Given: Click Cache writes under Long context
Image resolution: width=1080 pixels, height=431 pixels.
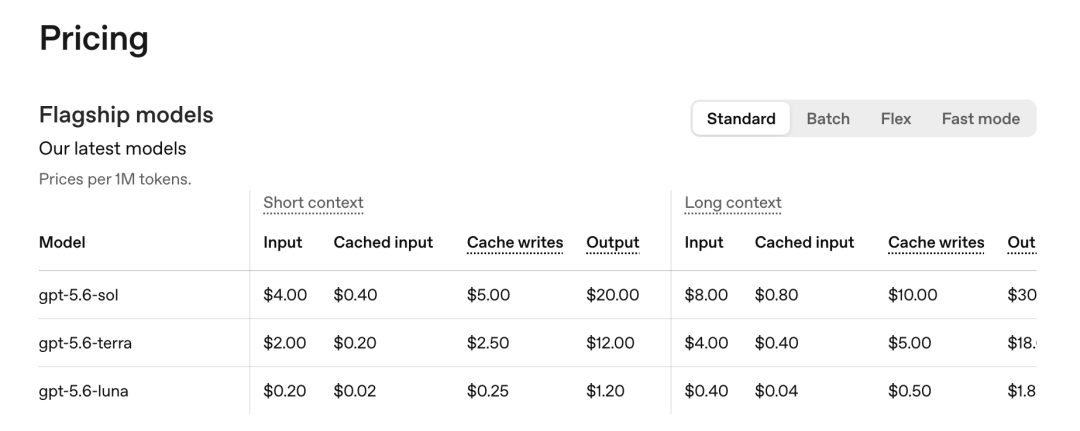Looking at the screenshot, I should pyautogui.click(x=936, y=242).
